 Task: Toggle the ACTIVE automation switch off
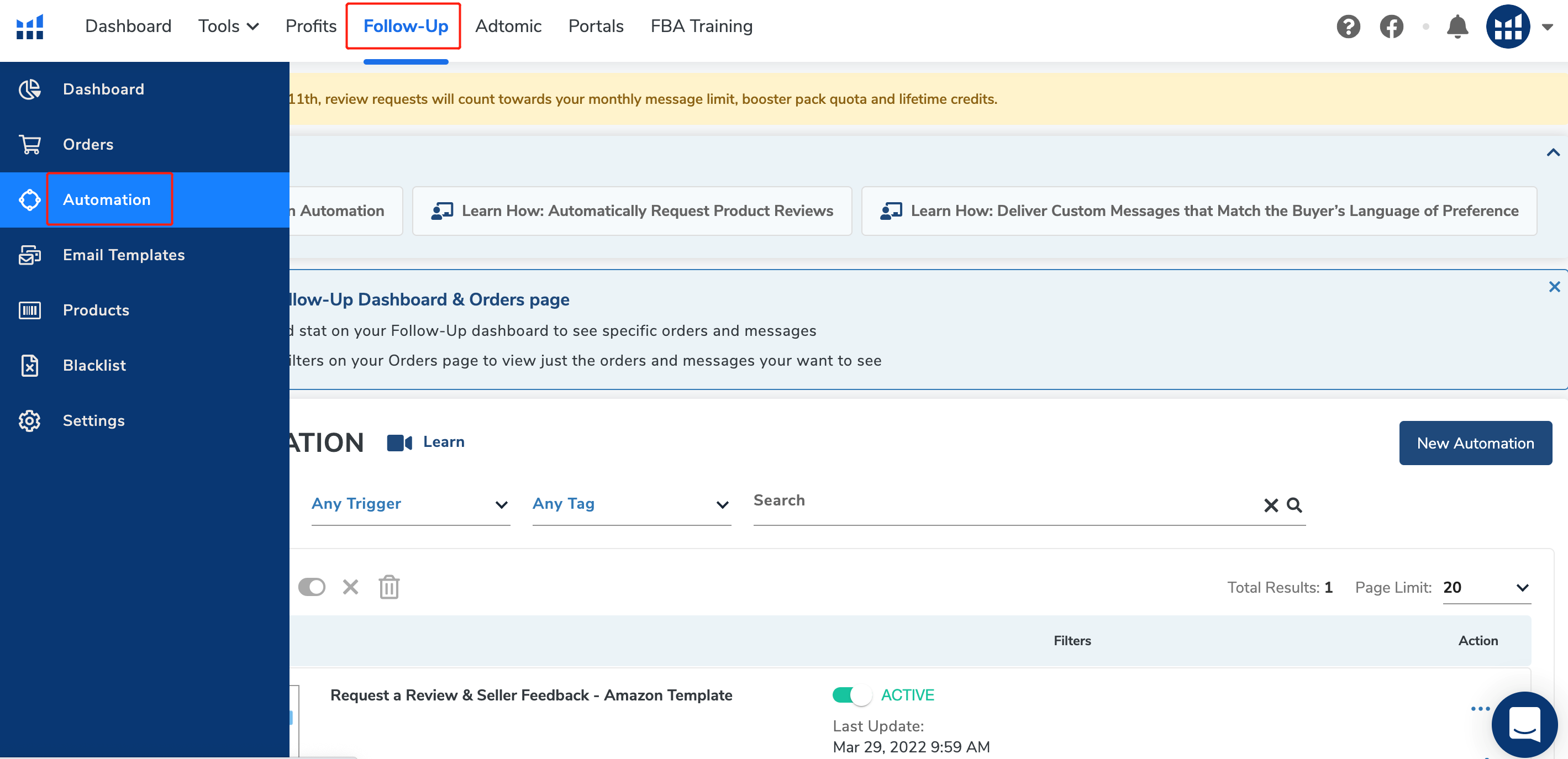point(851,695)
